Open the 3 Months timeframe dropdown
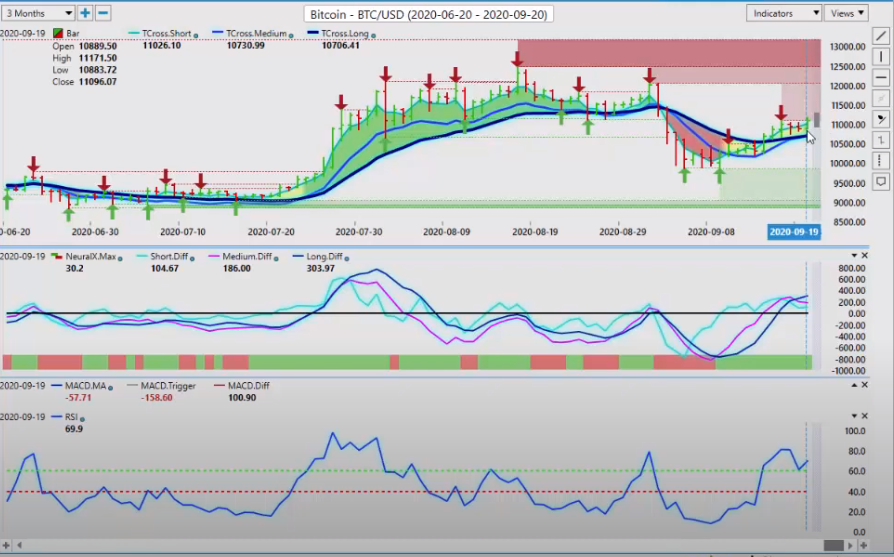The image size is (894, 557). [x=38, y=13]
